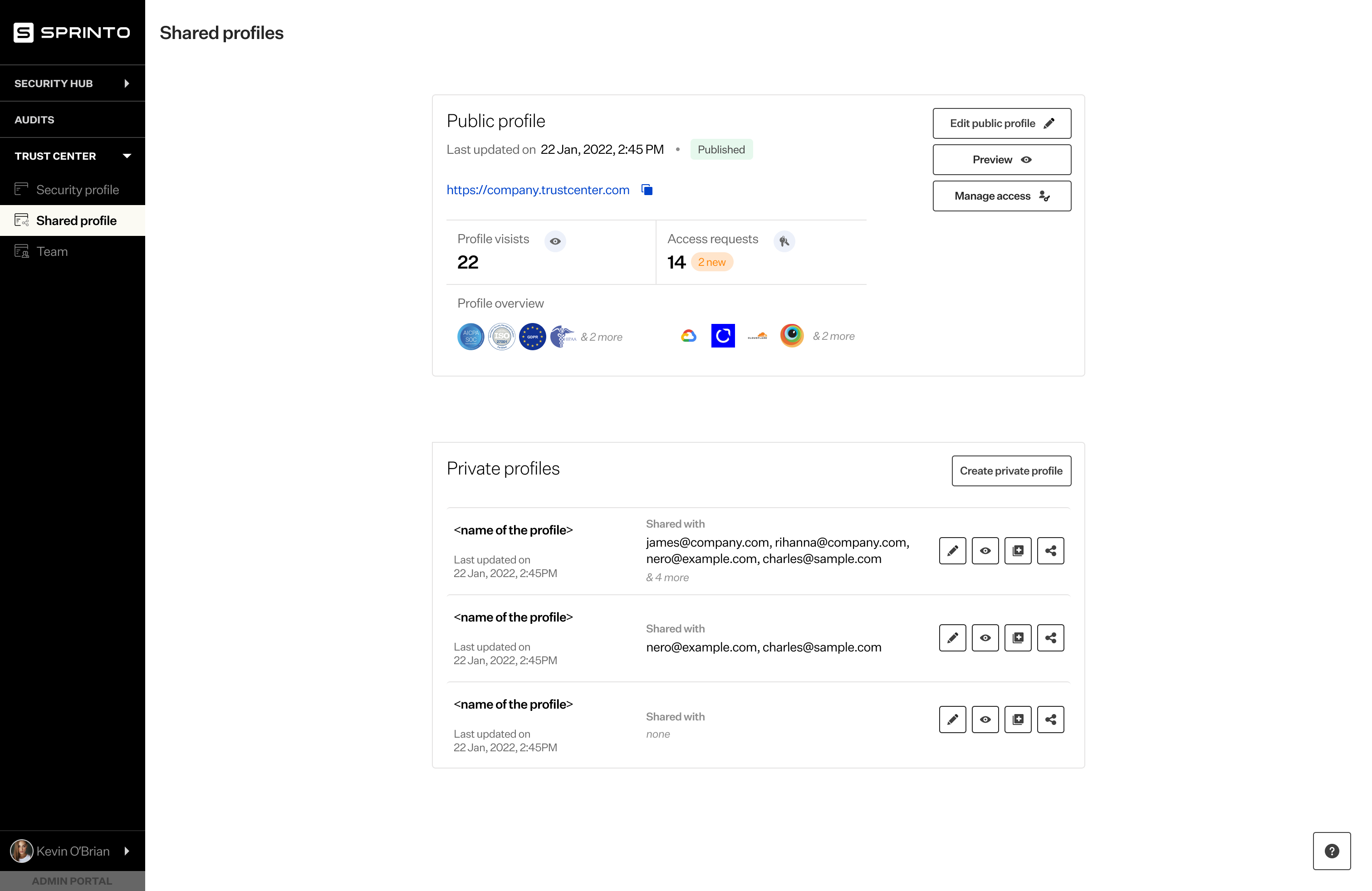Expand the Kevin O'Brian user menu
Screen dimensions: 1372x891
[72, 851]
